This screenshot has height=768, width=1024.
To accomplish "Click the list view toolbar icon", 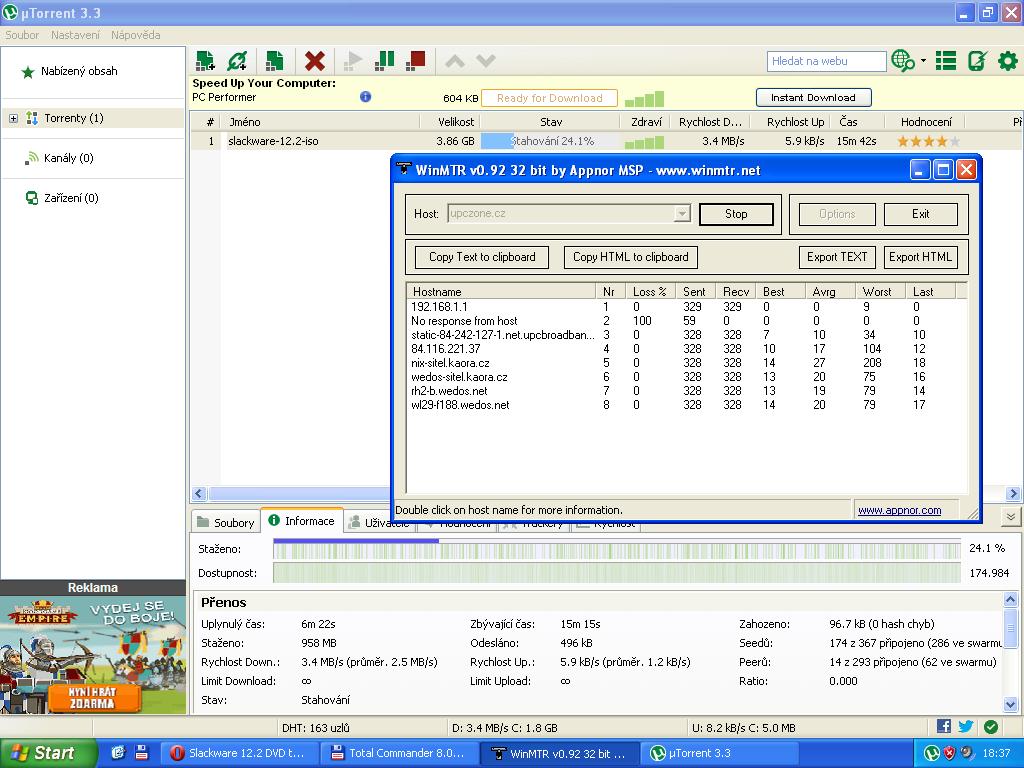I will pyautogui.click(x=946, y=61).
